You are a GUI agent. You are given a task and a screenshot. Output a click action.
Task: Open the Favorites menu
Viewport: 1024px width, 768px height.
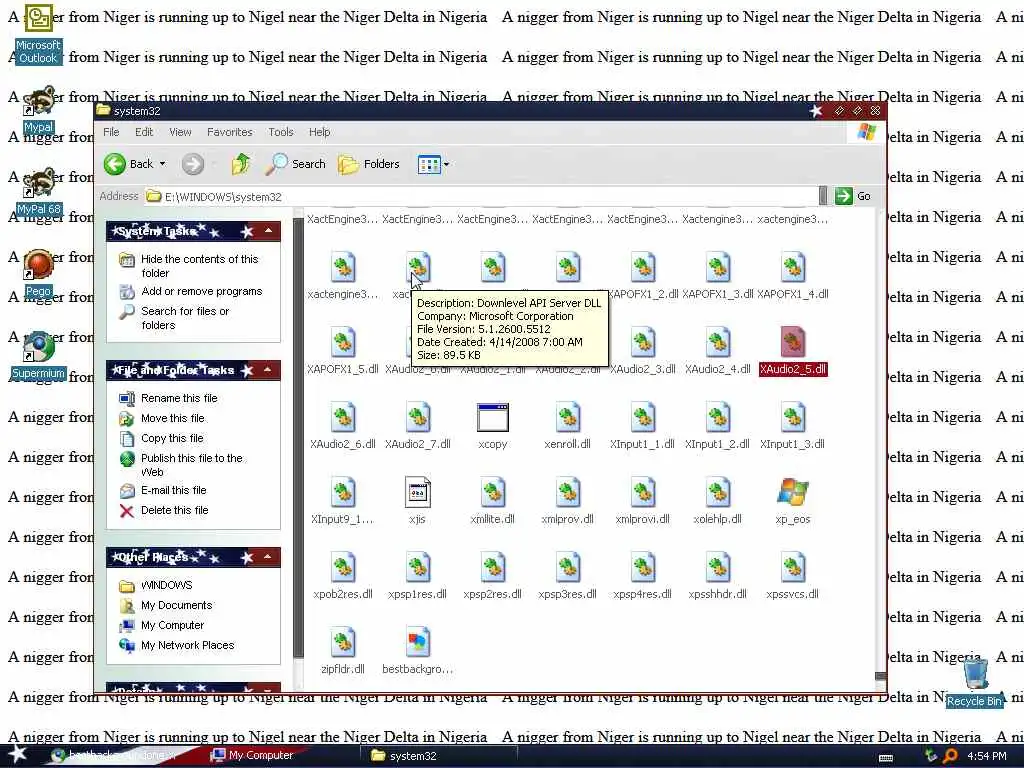pyautogui.click(x=229, y=132)
